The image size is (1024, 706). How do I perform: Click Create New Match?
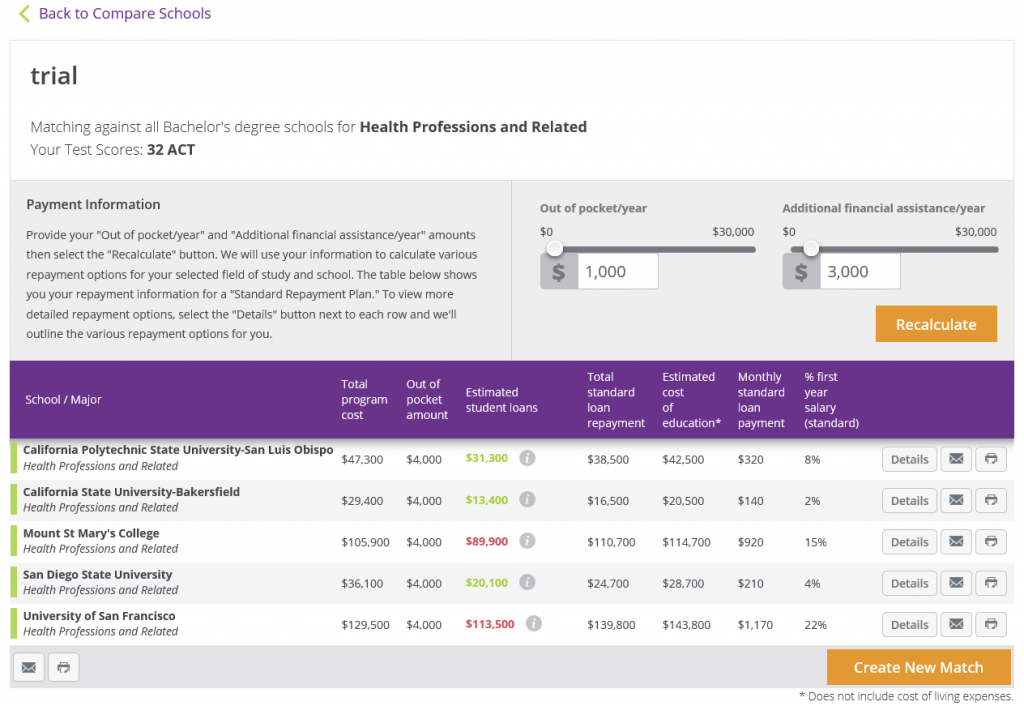pos(919,667)
